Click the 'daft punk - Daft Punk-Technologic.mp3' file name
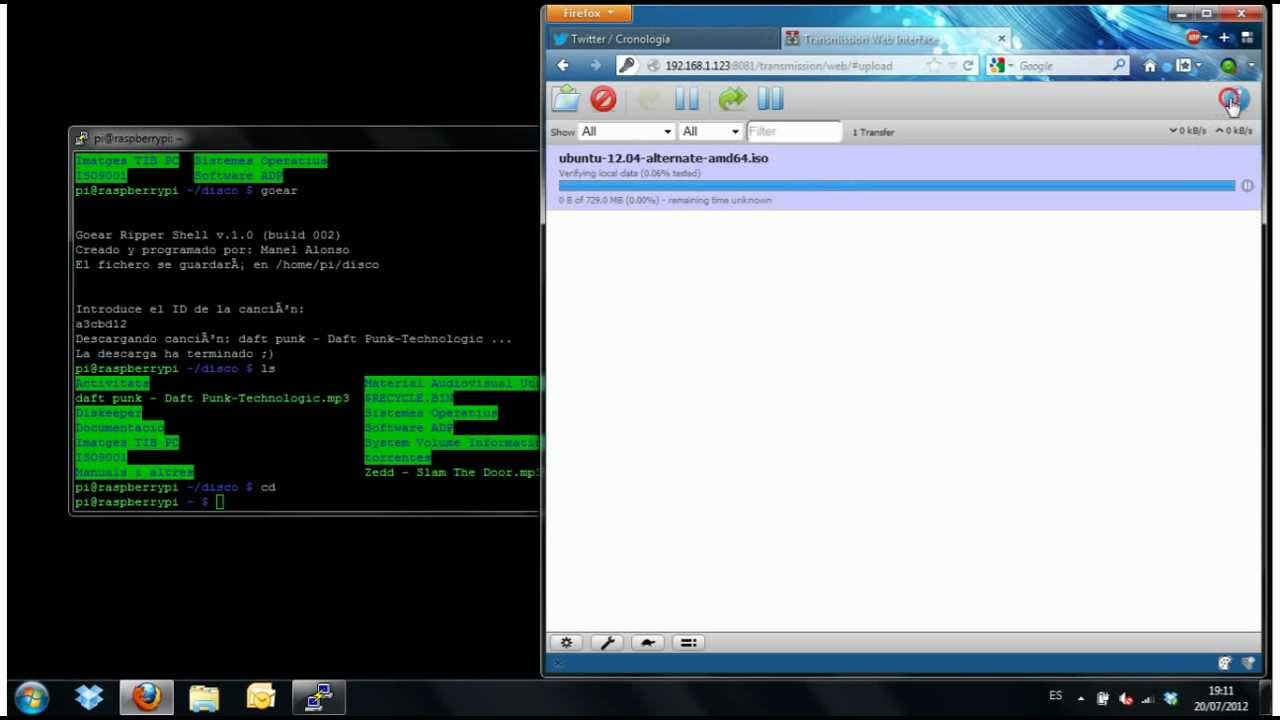The height and width of the screenshot is (720, 1280). (212, 398)
